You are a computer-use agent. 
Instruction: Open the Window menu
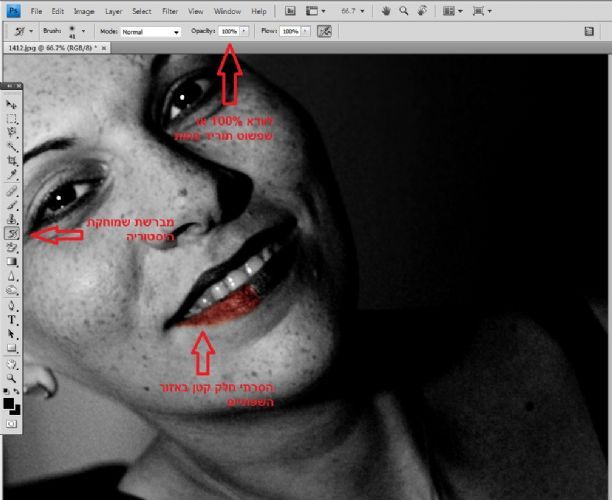click(x=227, y=11)
